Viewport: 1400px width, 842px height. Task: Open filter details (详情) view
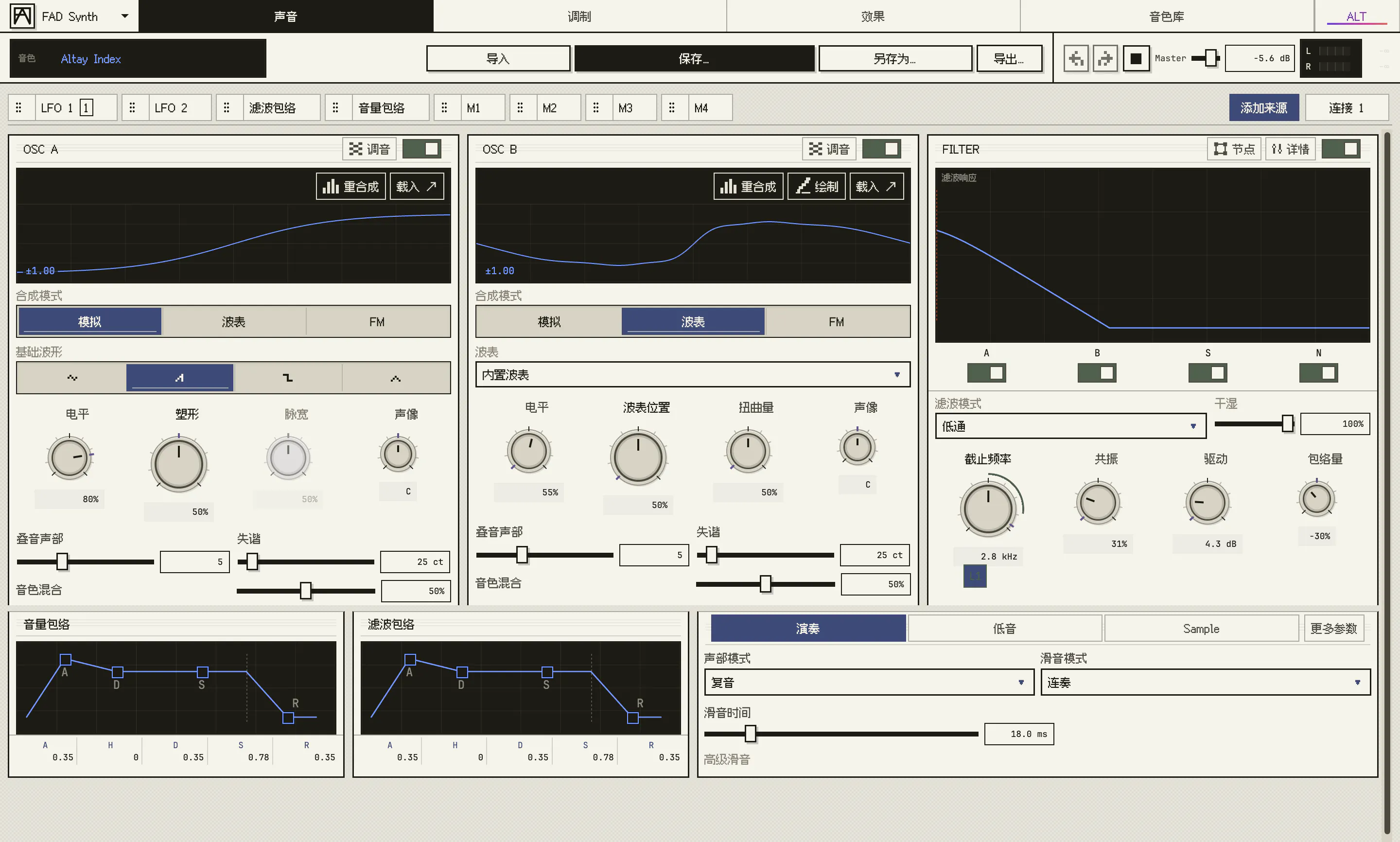click(x=1290, y=149)
